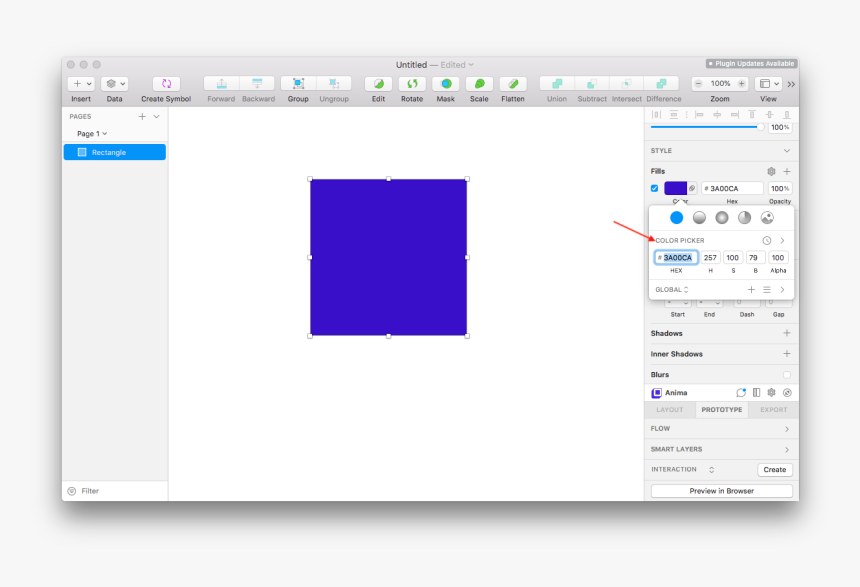Viewport: 860px width, 587px height.
Task: Uncheck the Fills enabled checkbox
Action: (655, 188)
